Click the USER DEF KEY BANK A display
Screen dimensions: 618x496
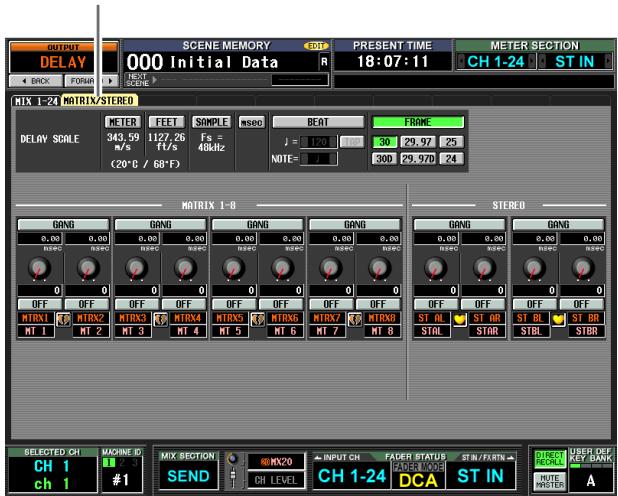pyautogui.click(x=590, y=481)
